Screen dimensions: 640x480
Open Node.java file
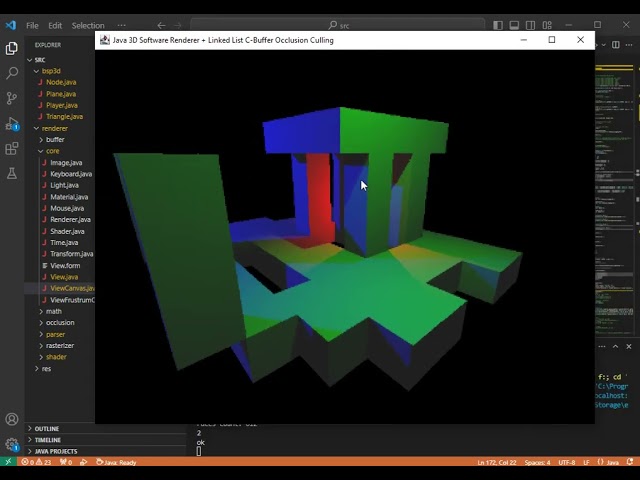pos(59,82)
